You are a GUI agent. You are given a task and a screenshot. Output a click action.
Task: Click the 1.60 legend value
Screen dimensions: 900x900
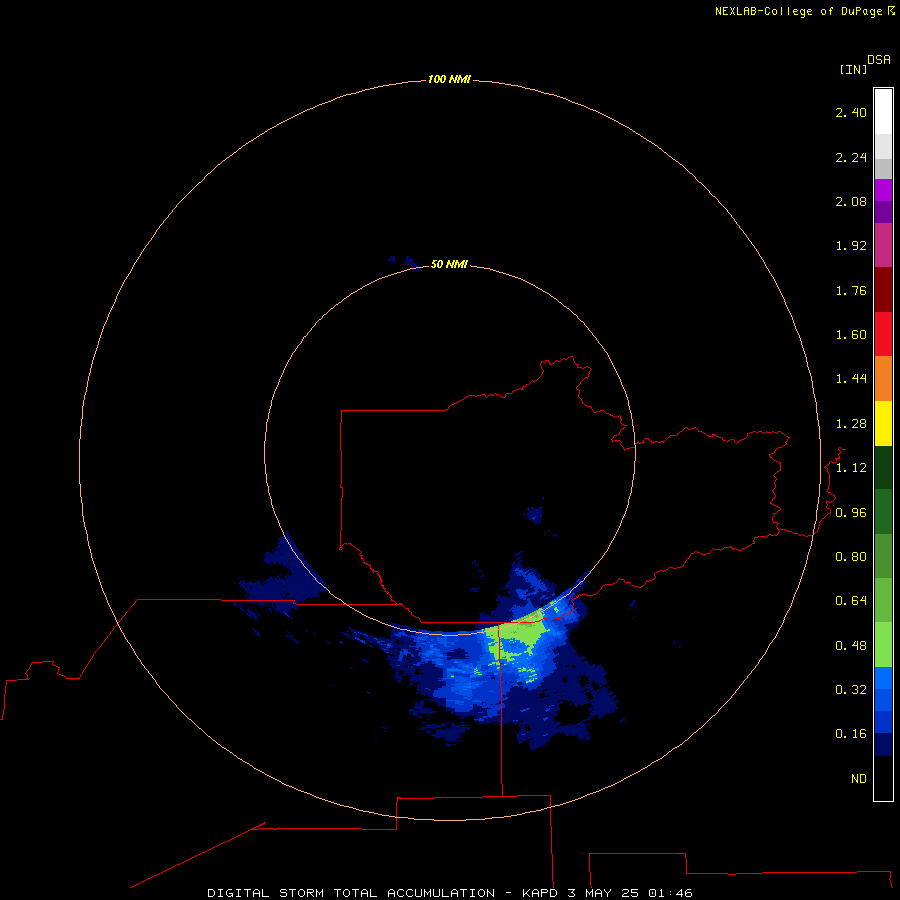click(851, 335)
